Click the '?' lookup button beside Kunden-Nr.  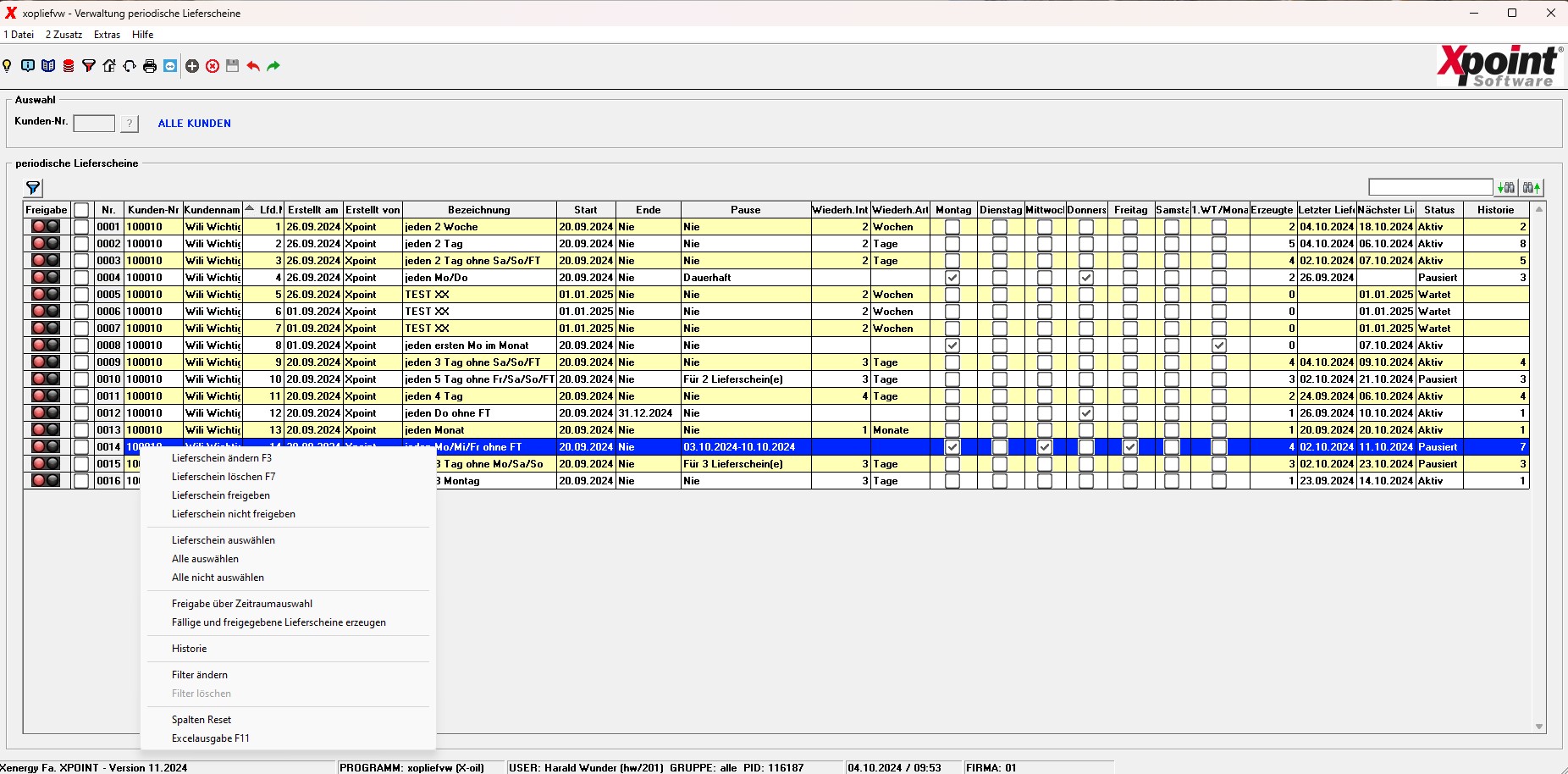coord(129,124)
